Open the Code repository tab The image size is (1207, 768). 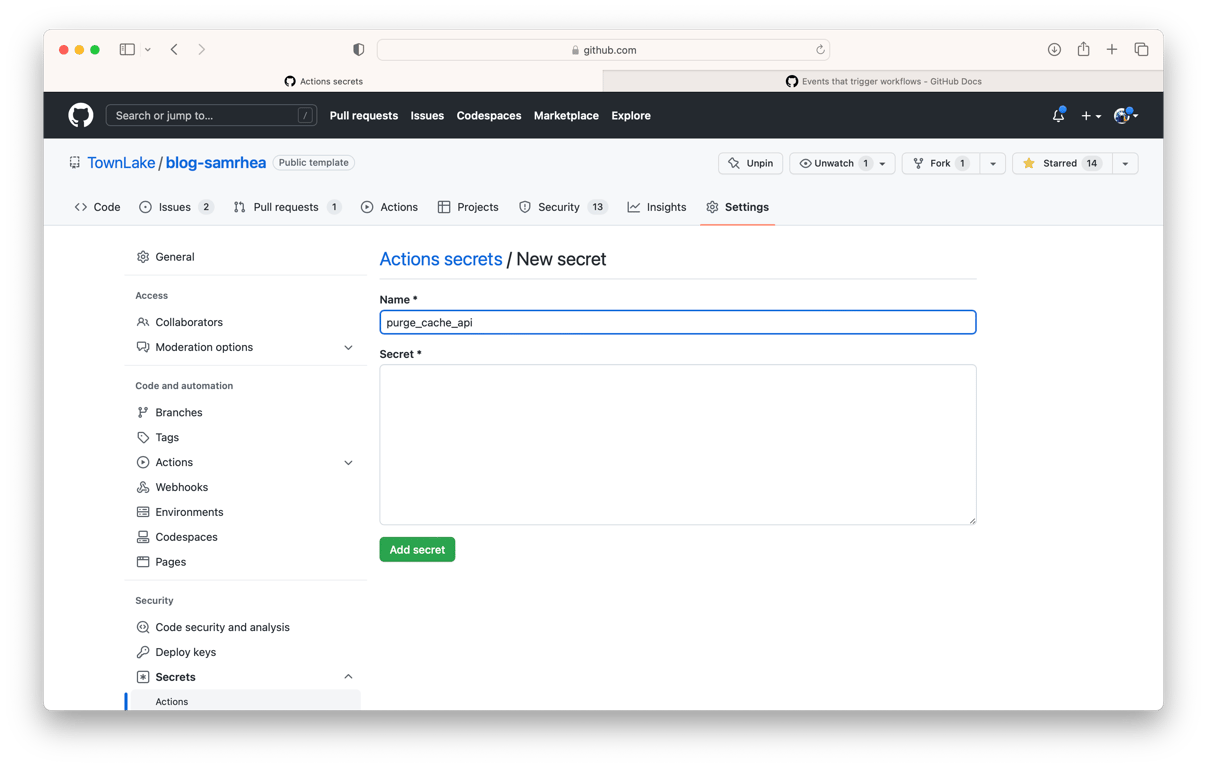tap(97, 207)
